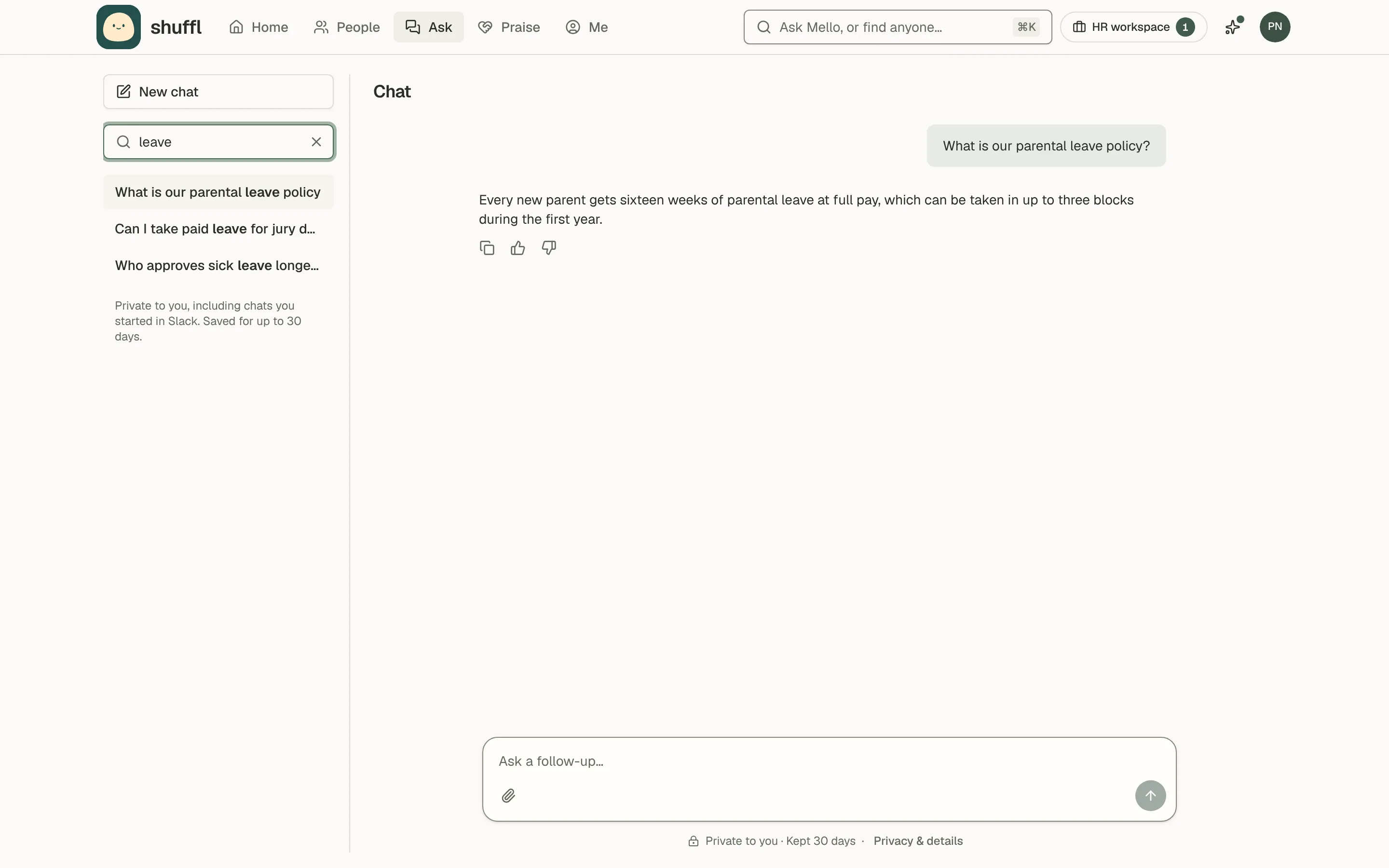Clear the chat search with X
This screenshot has height=868, width=1389.
pyautogui.click(x=316, y=142)
